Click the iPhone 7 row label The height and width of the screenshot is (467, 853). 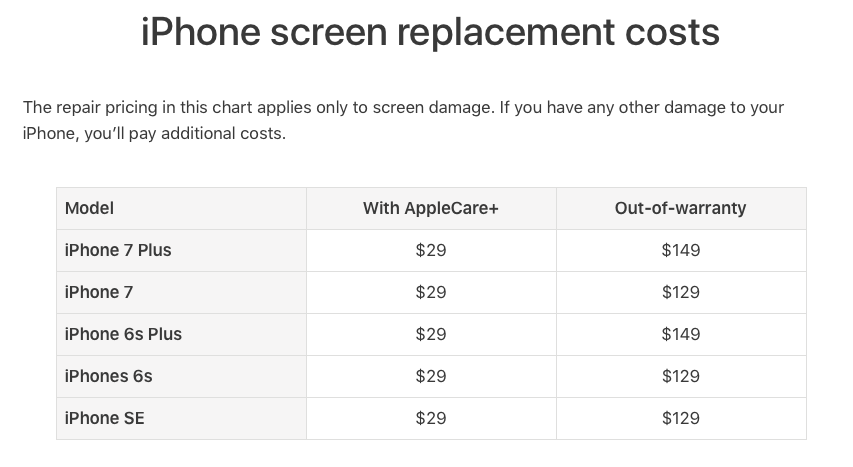click(x=98, y=292)
